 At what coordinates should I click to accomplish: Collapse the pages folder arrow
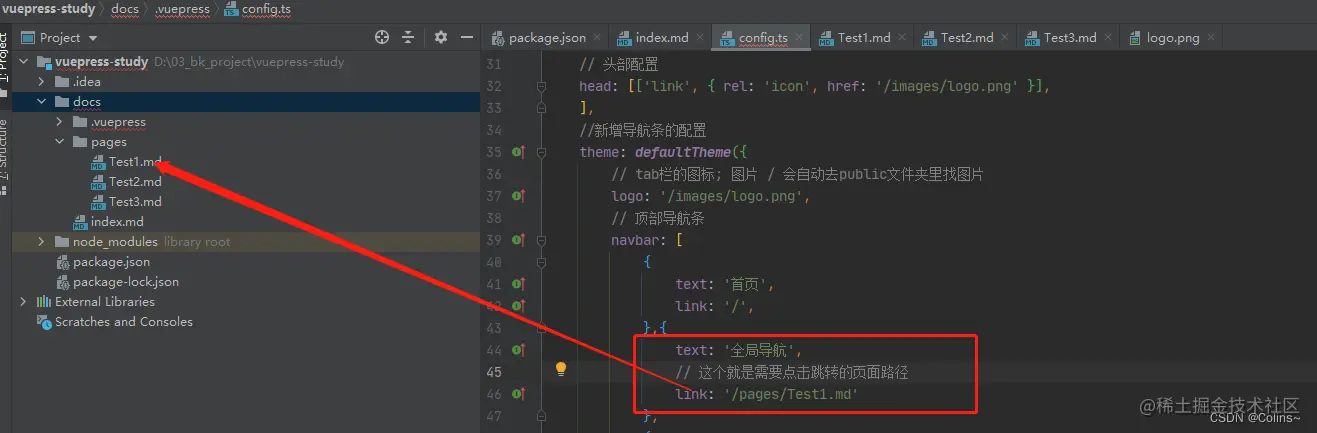(x=60, y=142)
